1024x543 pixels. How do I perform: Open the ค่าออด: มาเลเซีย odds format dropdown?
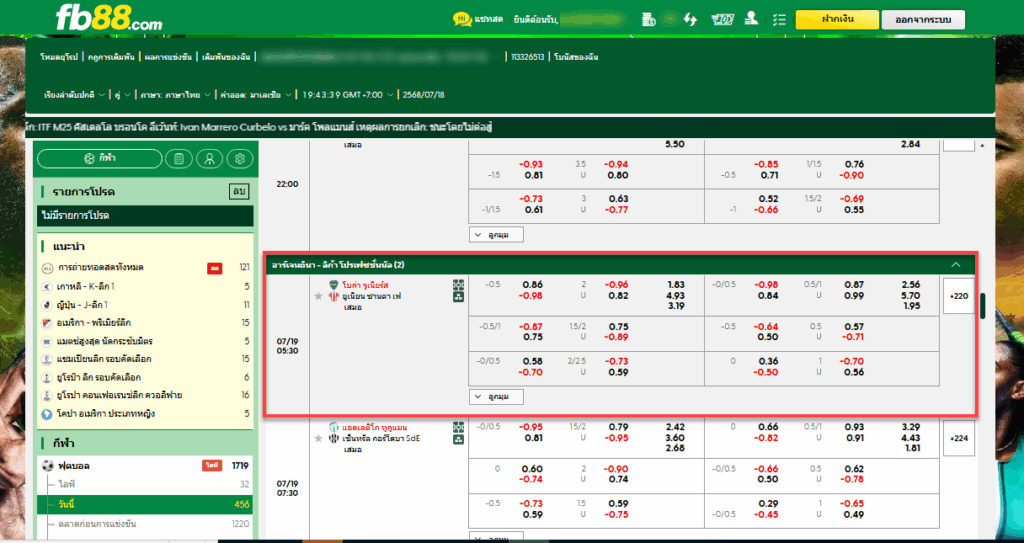256,95
